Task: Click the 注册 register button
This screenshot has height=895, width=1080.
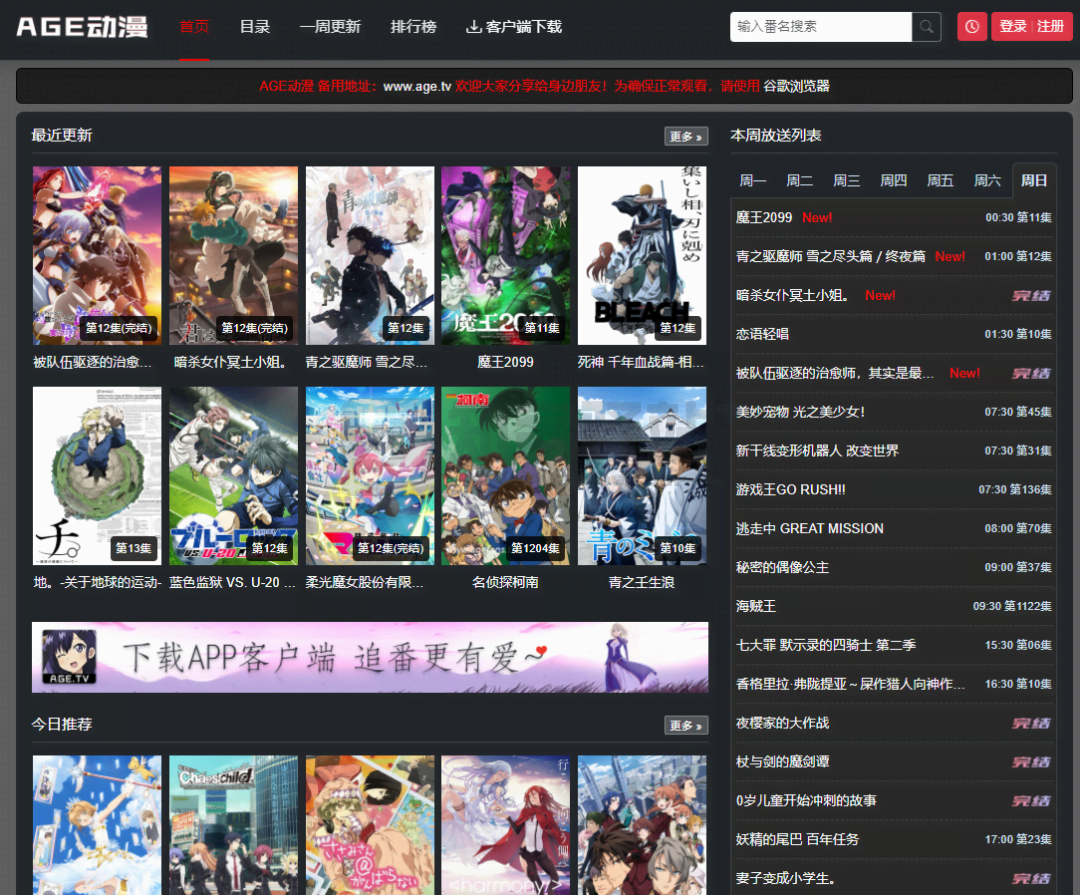Action: pos(1050,26)
